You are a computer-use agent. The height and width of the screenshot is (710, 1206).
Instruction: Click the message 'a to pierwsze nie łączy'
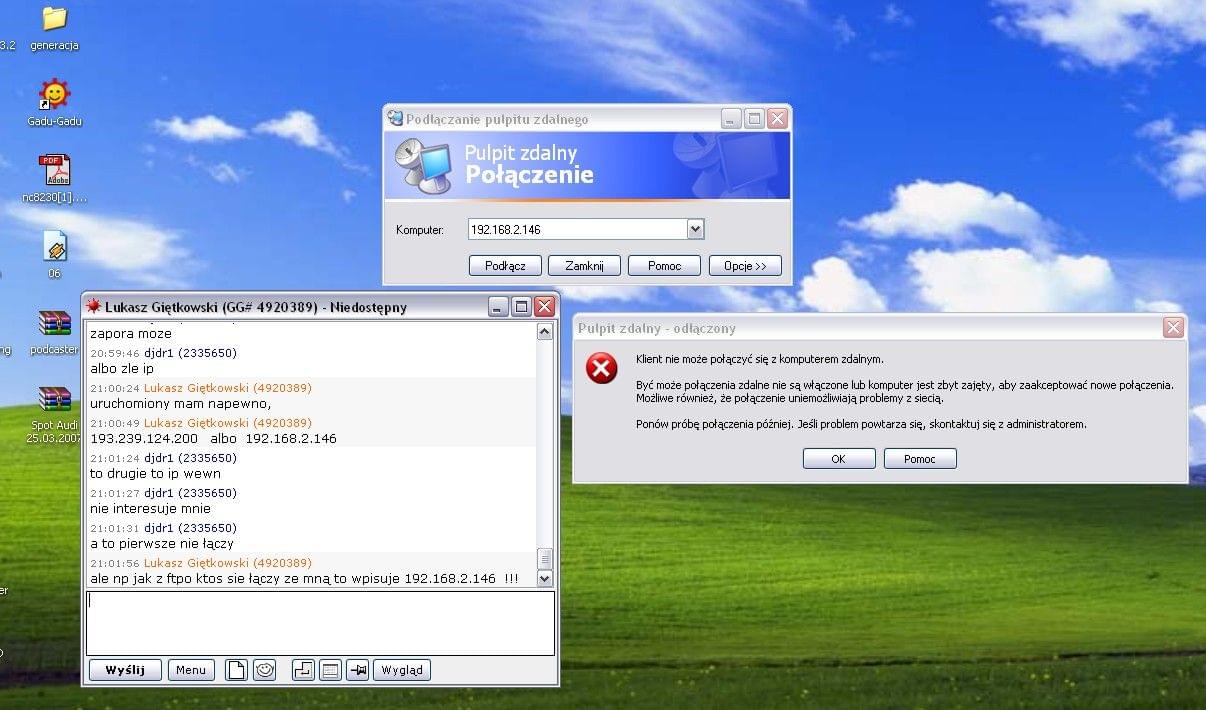(162, 544)
